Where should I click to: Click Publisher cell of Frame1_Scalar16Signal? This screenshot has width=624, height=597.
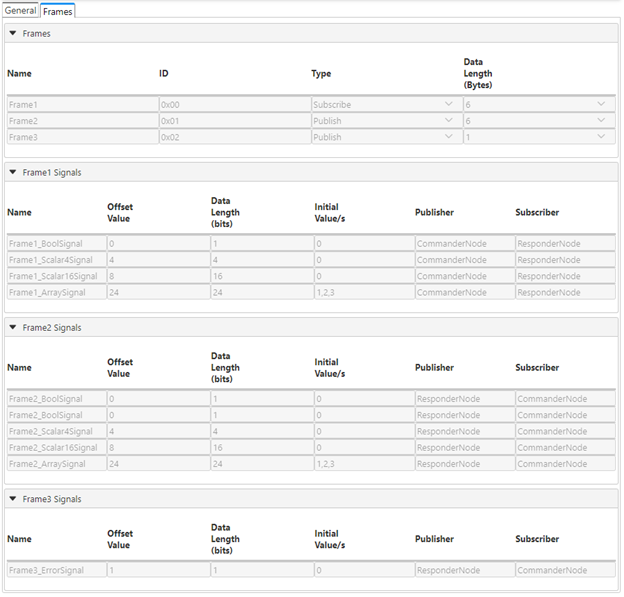pos(465,276)
